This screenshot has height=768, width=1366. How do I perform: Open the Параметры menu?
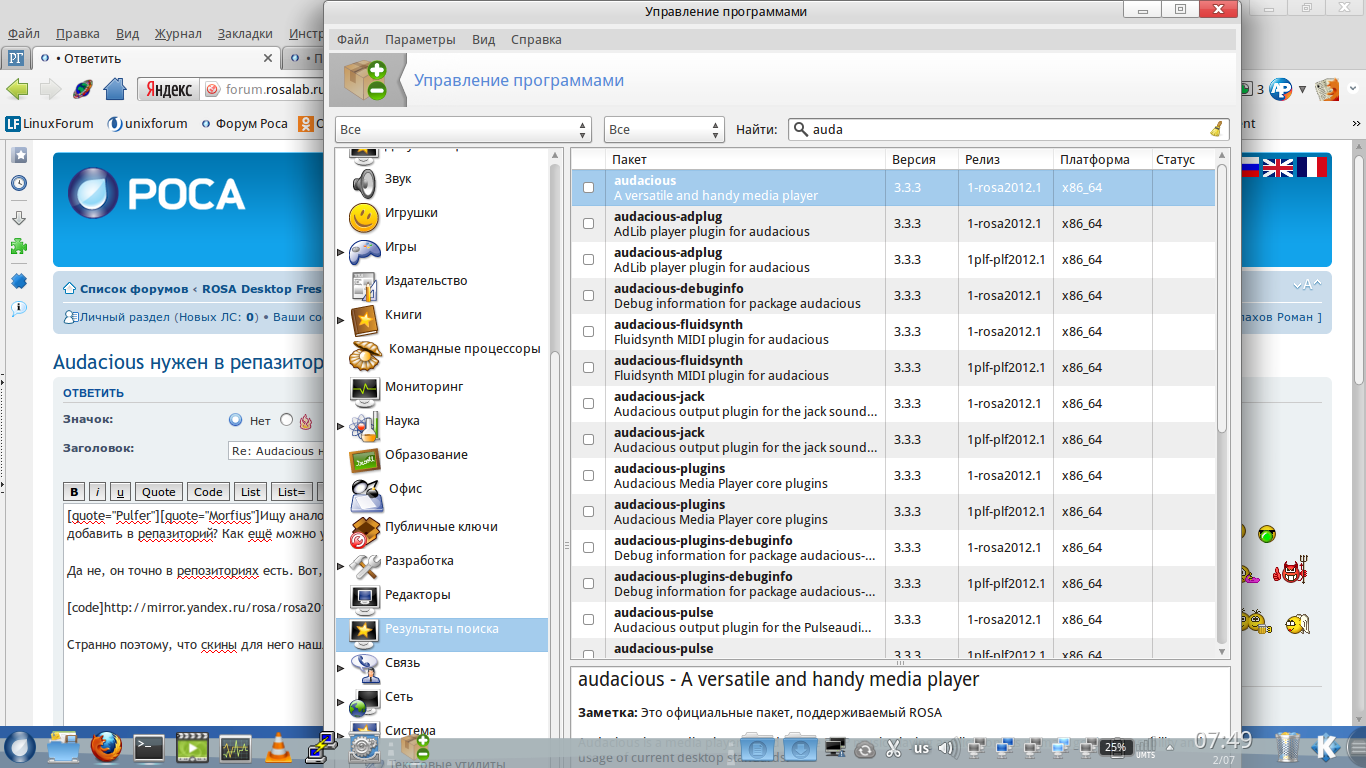click(x=420, y=40)
